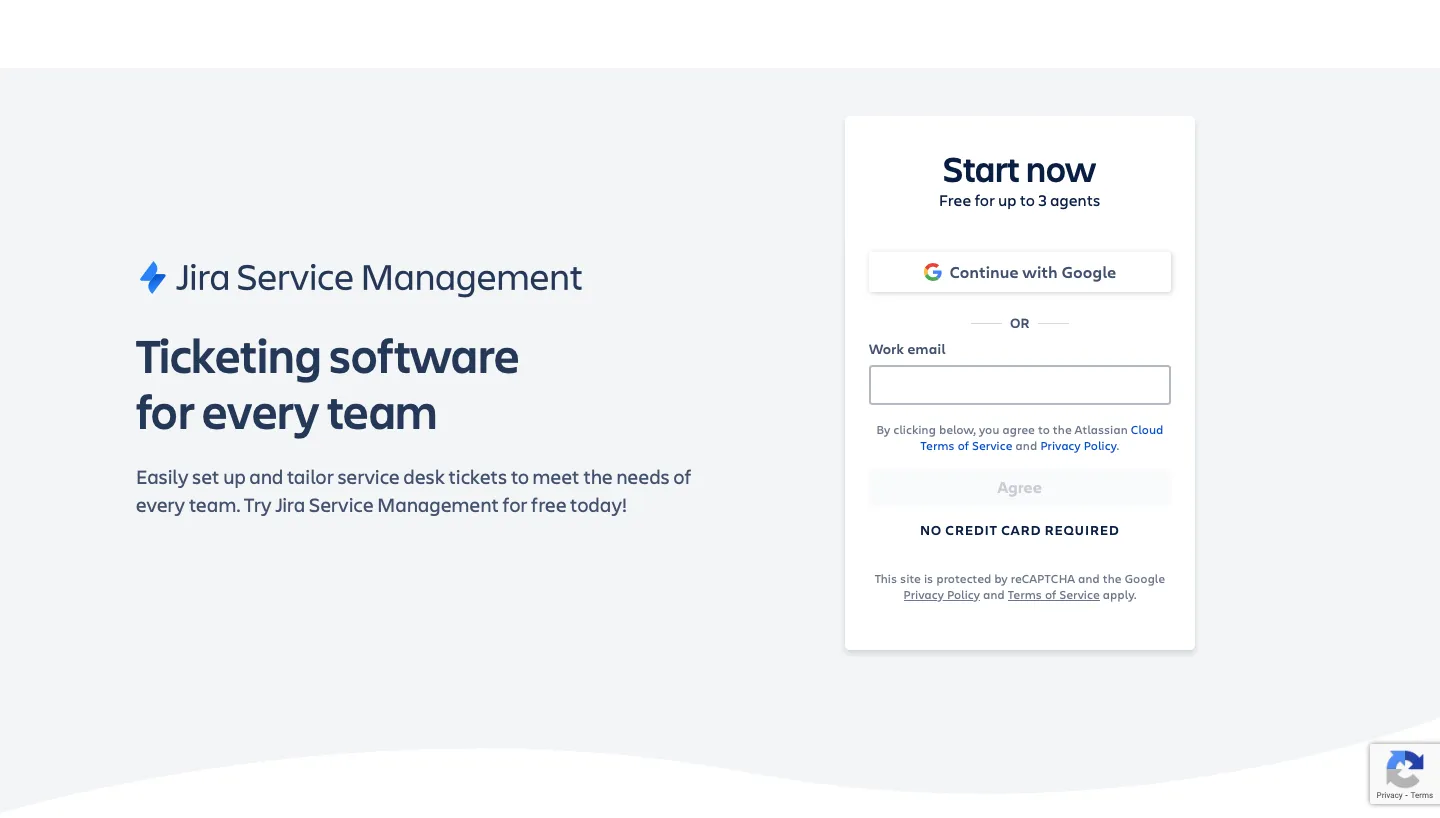Viewport: 1440px width, 818px height.
Task: Click 'Ticketing software for every team' headline
Action: tap(327, 385)
